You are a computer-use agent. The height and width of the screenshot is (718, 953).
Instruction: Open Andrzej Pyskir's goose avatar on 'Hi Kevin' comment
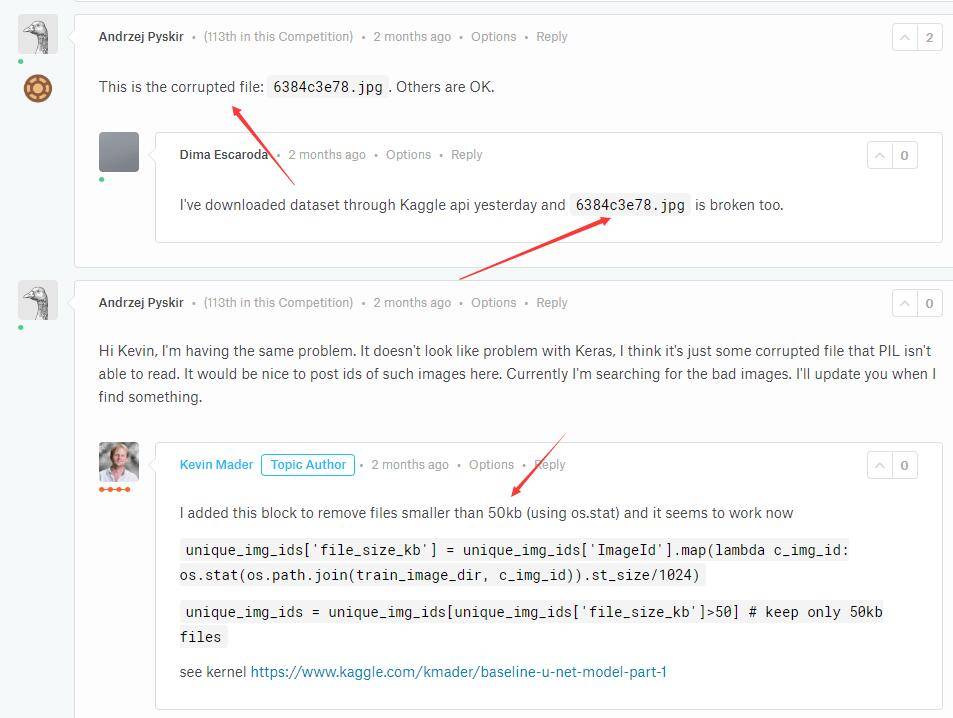click(38, 300)
